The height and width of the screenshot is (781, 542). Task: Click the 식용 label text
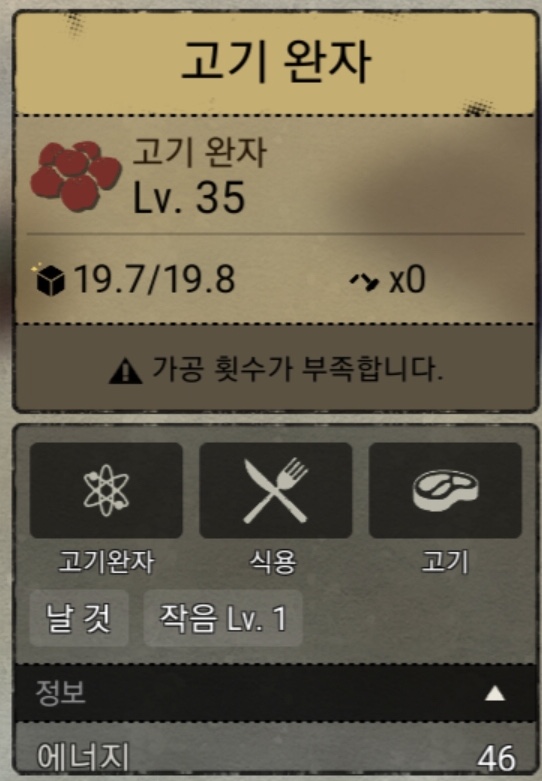[273, 562]
